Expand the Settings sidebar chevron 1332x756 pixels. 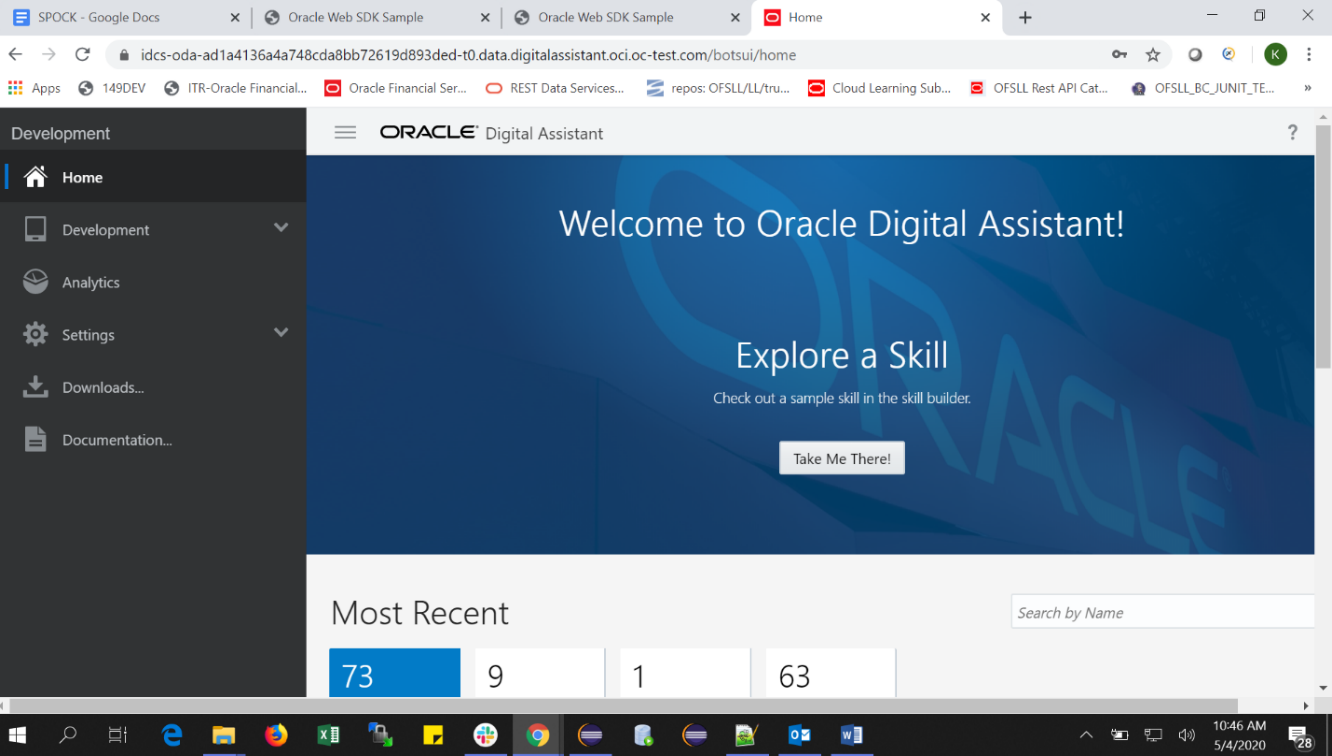click(x=281, y=333)
